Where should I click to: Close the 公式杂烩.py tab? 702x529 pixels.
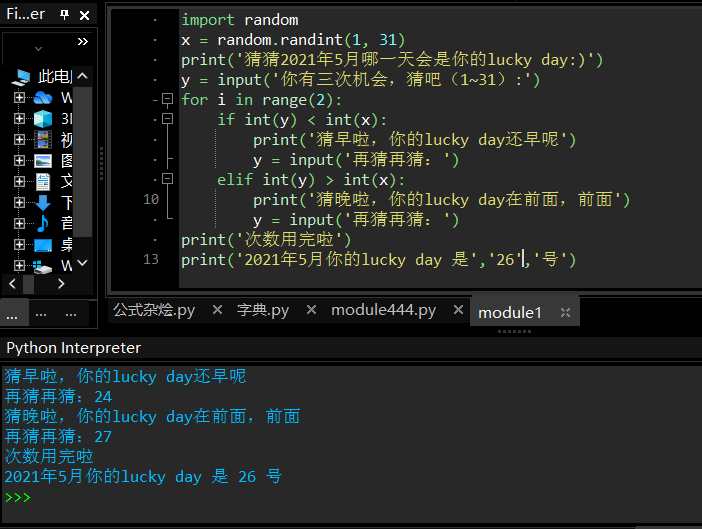(216, 311)
